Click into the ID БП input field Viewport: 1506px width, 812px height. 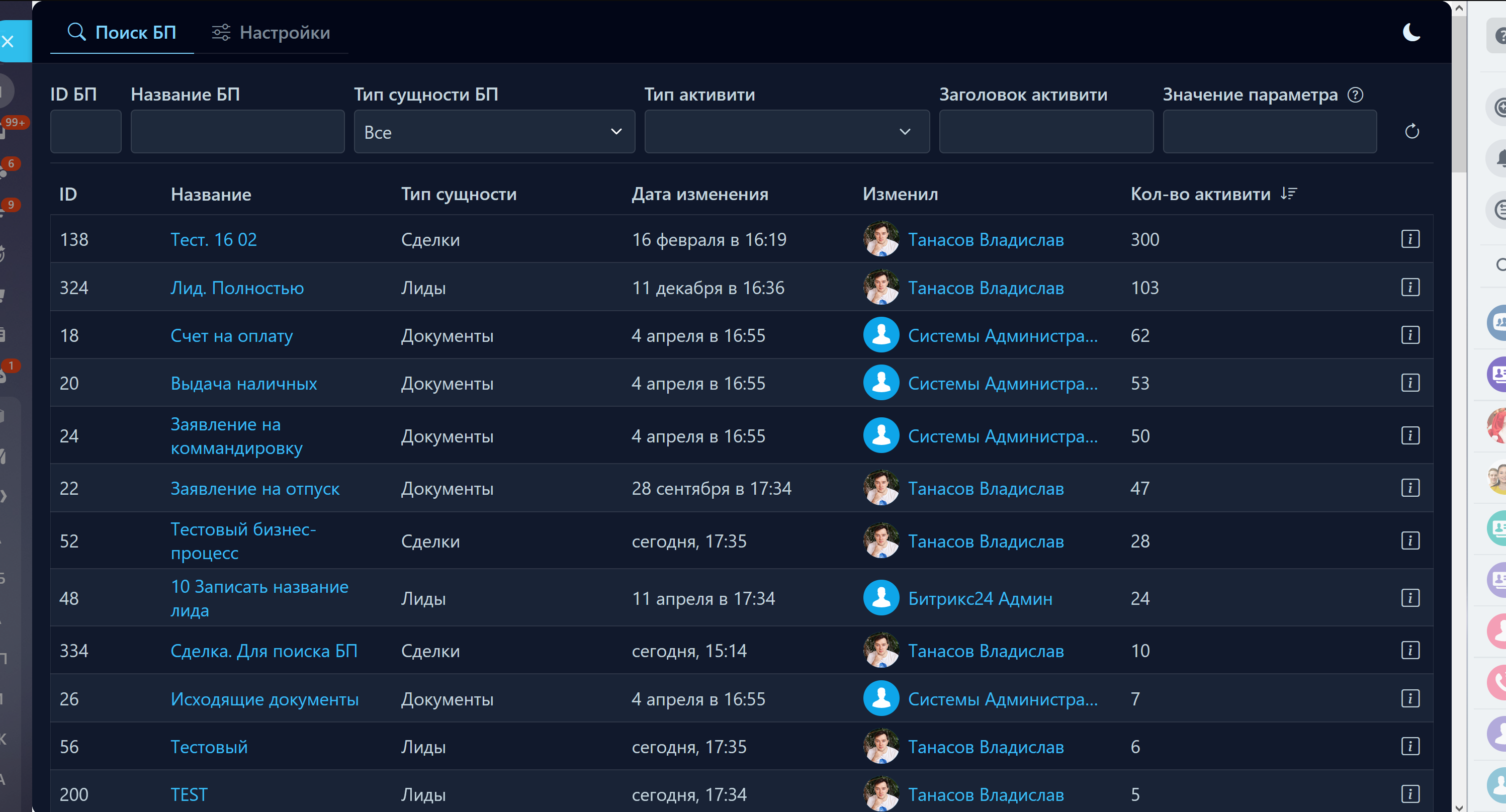point(86,132)
